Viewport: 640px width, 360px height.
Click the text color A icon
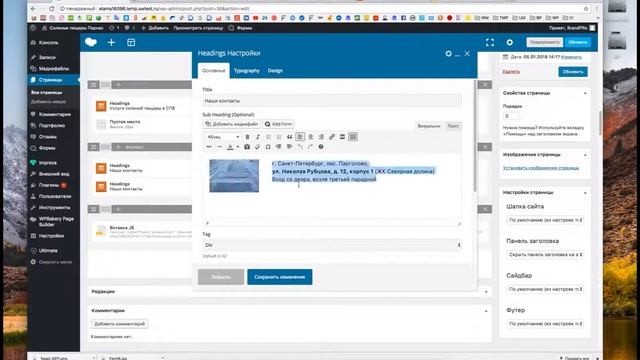pyautogui.click(x=230, y=147)
